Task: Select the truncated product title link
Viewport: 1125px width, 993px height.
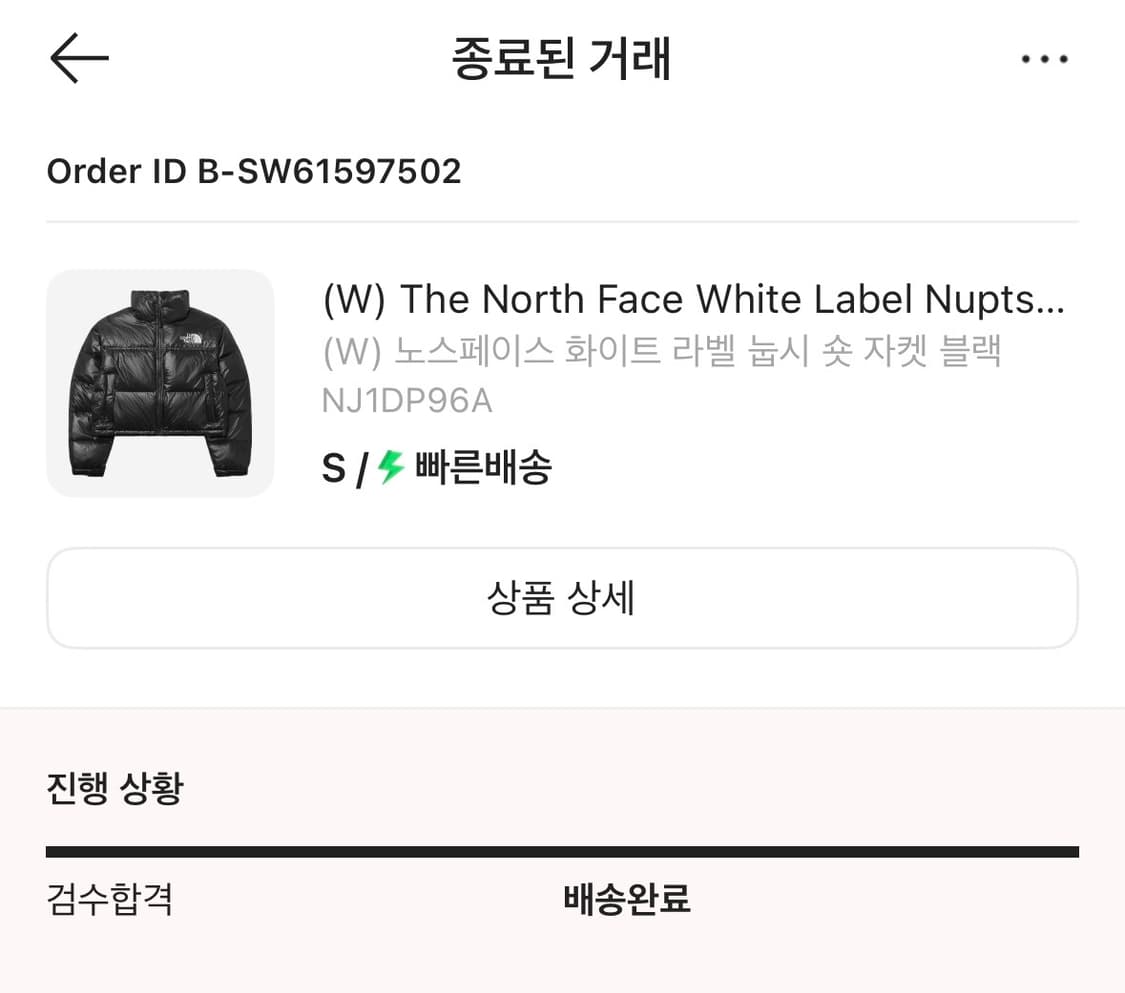Action: [x=690, y=298]
